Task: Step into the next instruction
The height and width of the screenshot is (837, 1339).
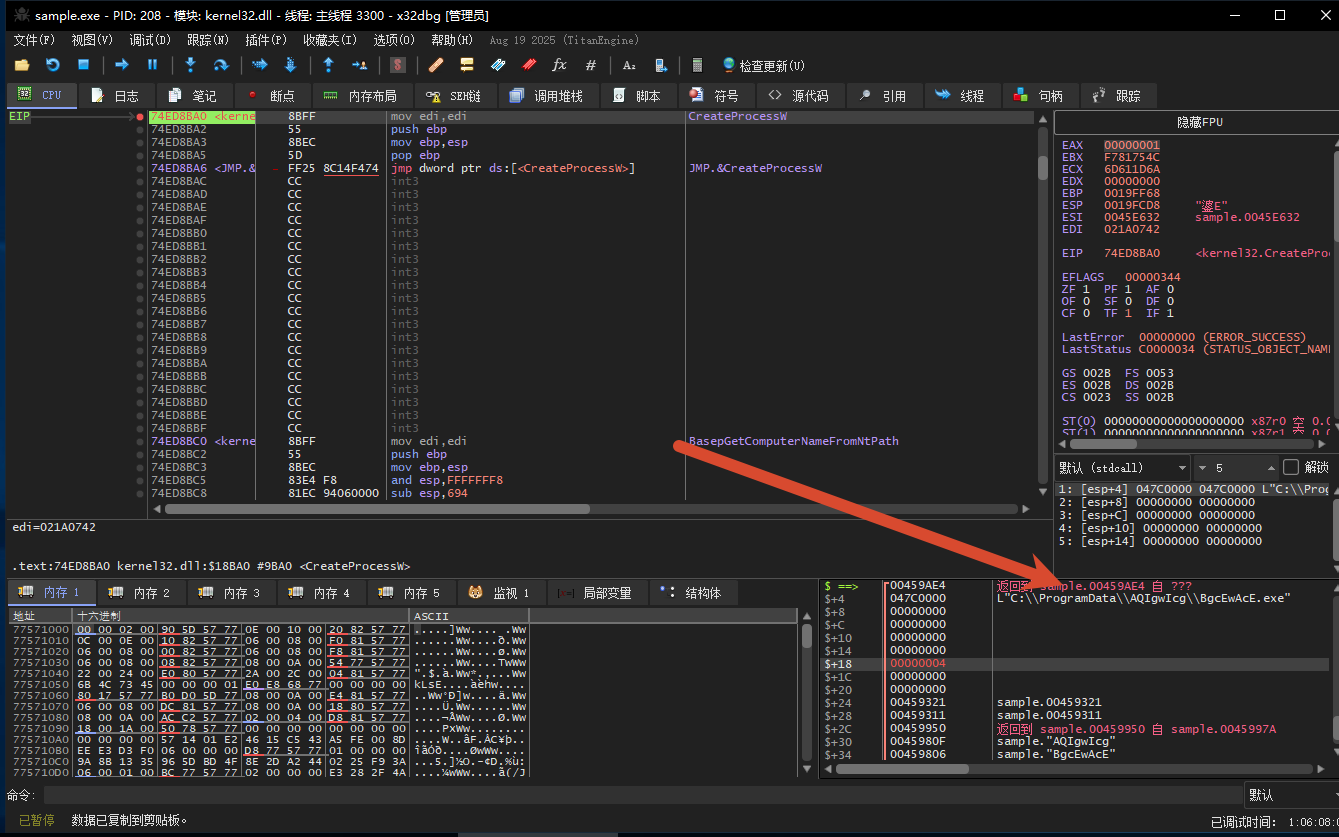Action: 190,65
